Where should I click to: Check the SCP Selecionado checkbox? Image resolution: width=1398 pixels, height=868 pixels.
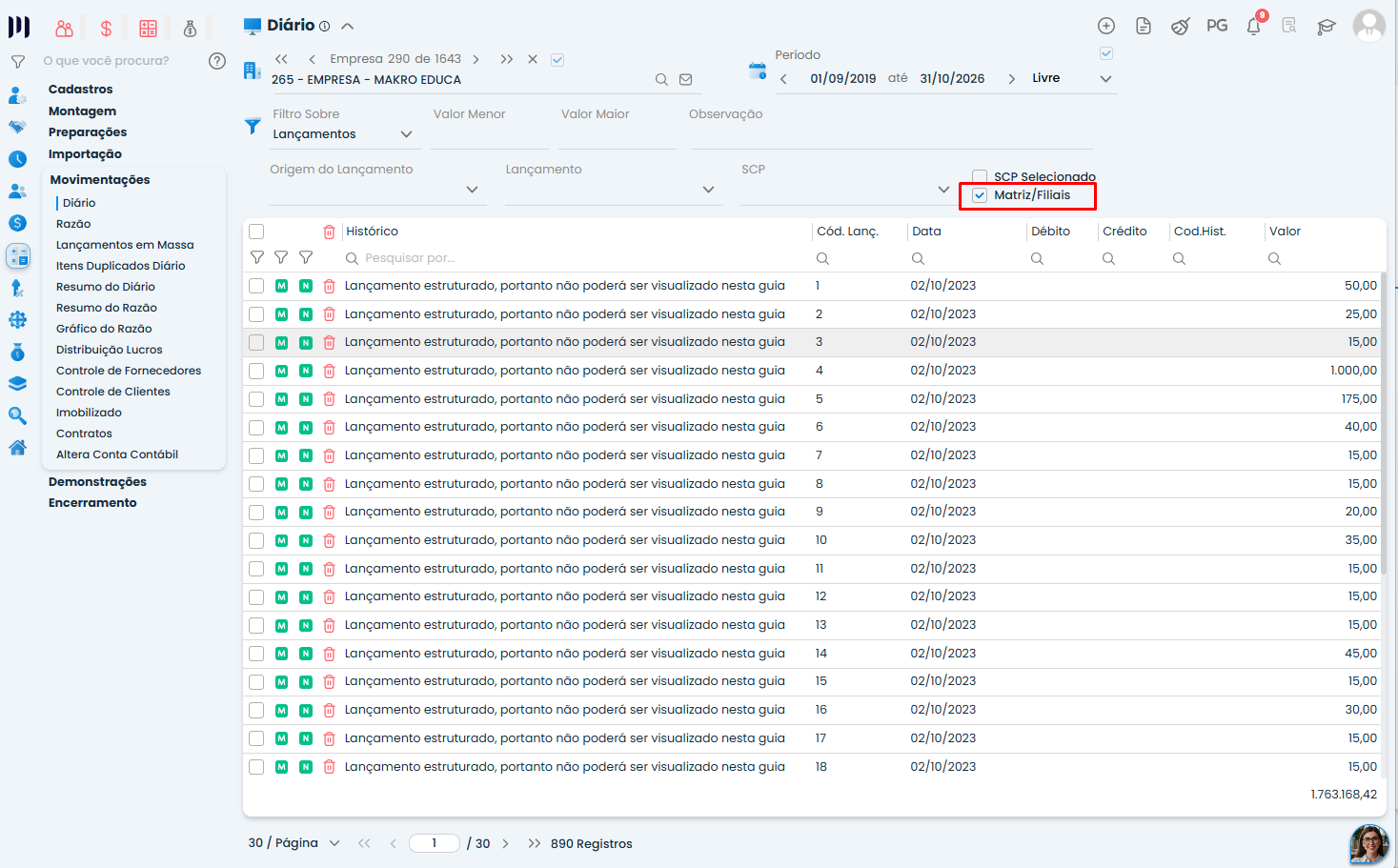click(980, 176)
